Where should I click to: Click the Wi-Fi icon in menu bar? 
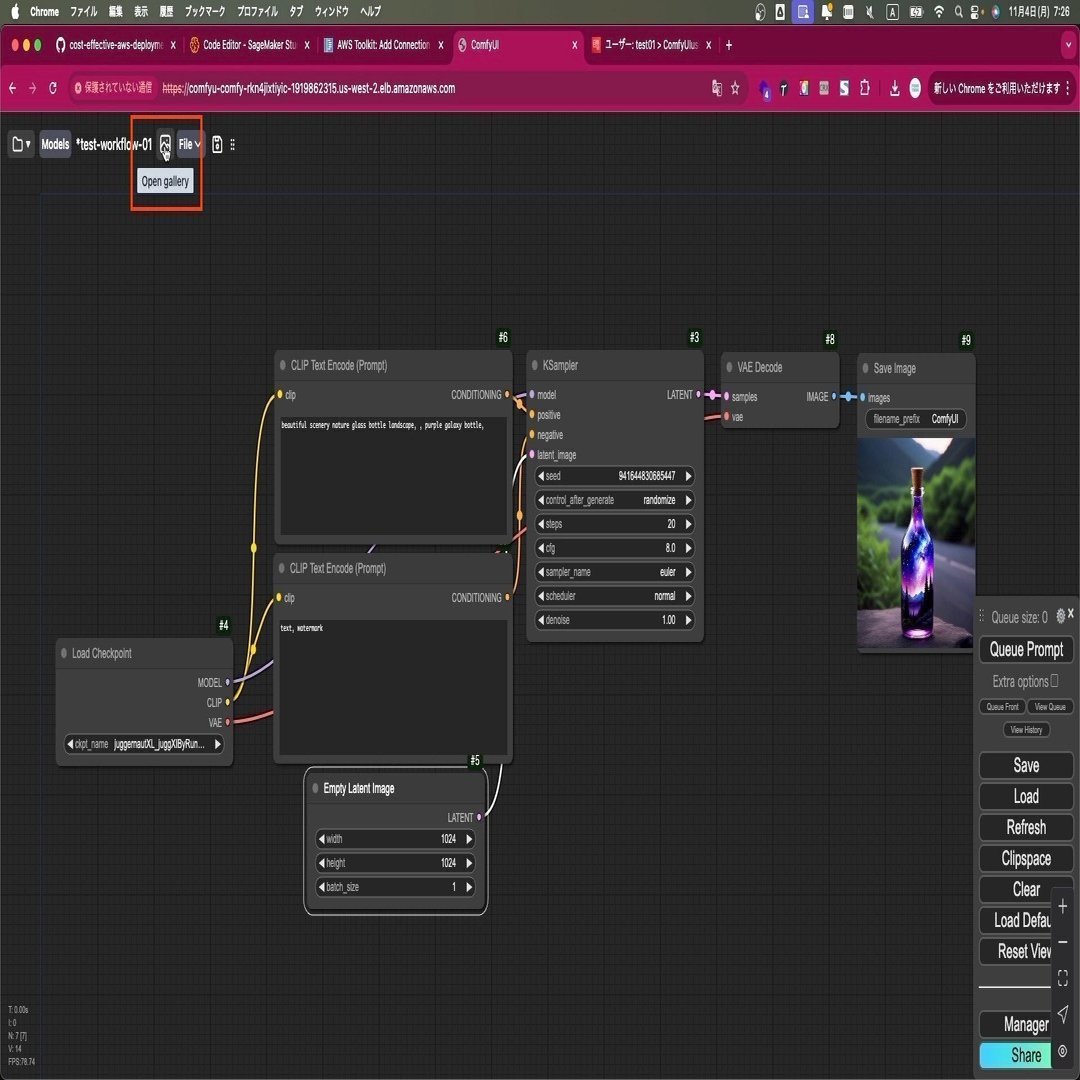point(938,11)
